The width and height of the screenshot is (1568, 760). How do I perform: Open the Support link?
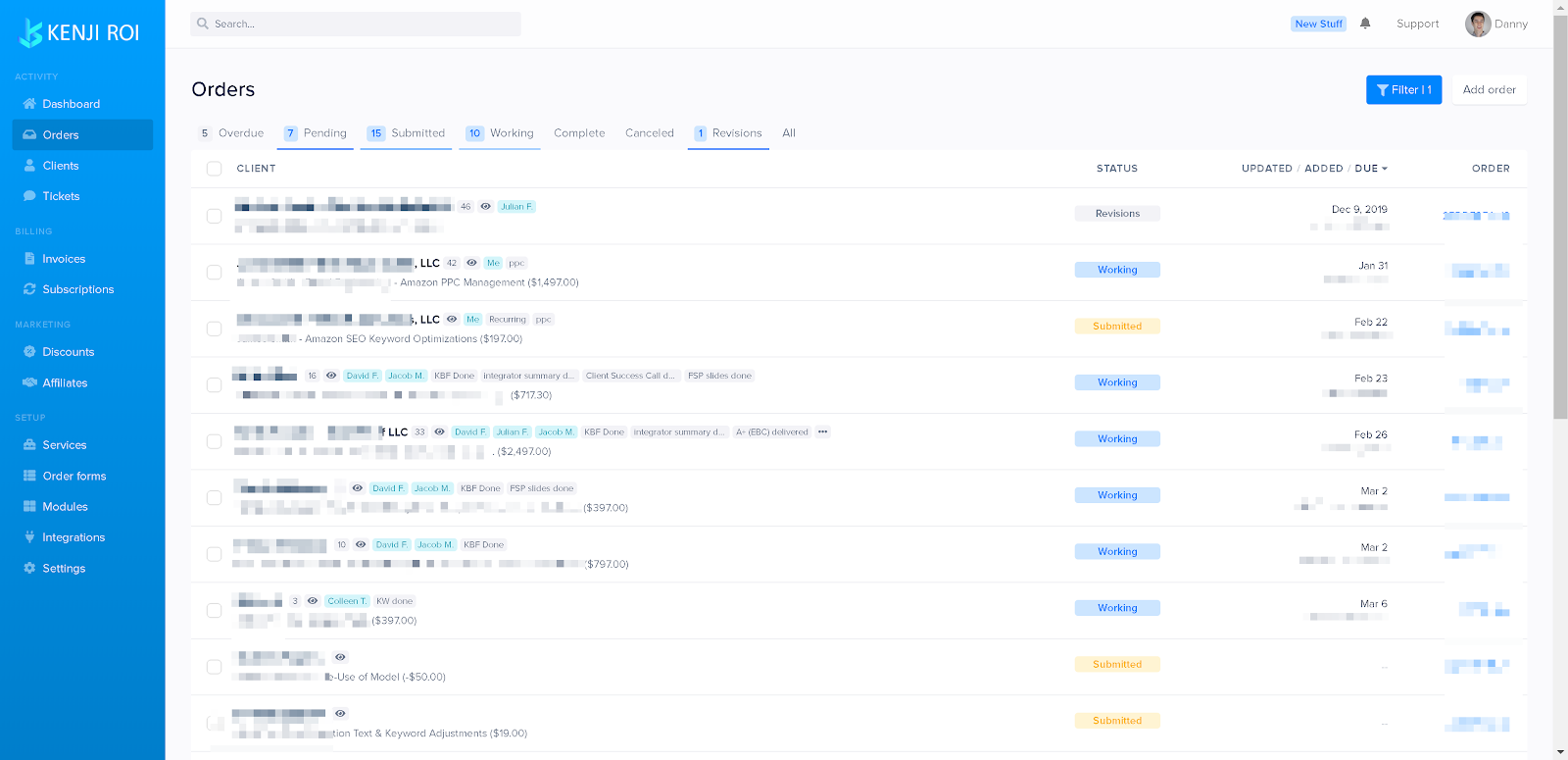[1417, 24]
